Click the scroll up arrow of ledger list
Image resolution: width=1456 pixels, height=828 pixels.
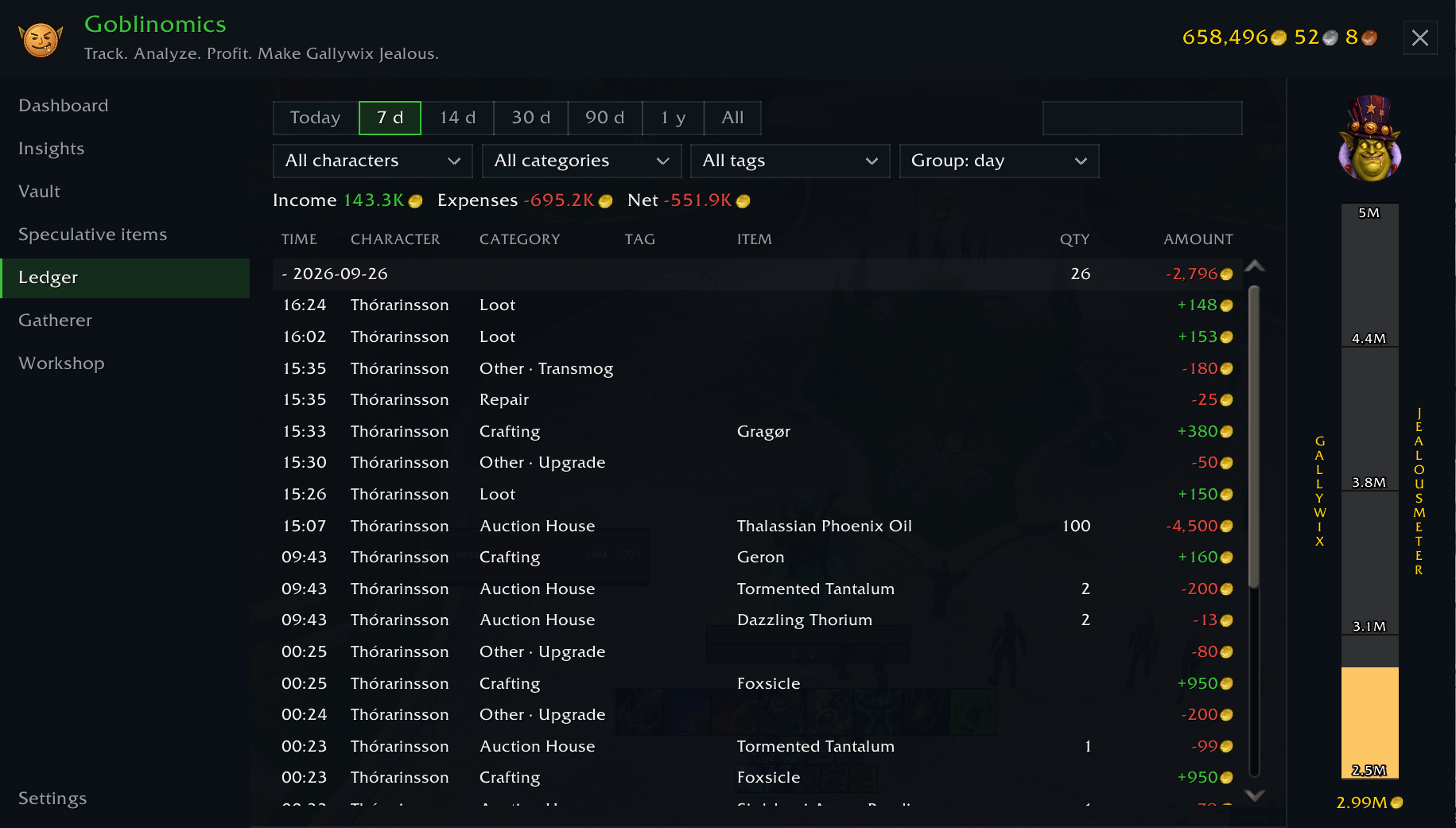[x=1255, y=266]
